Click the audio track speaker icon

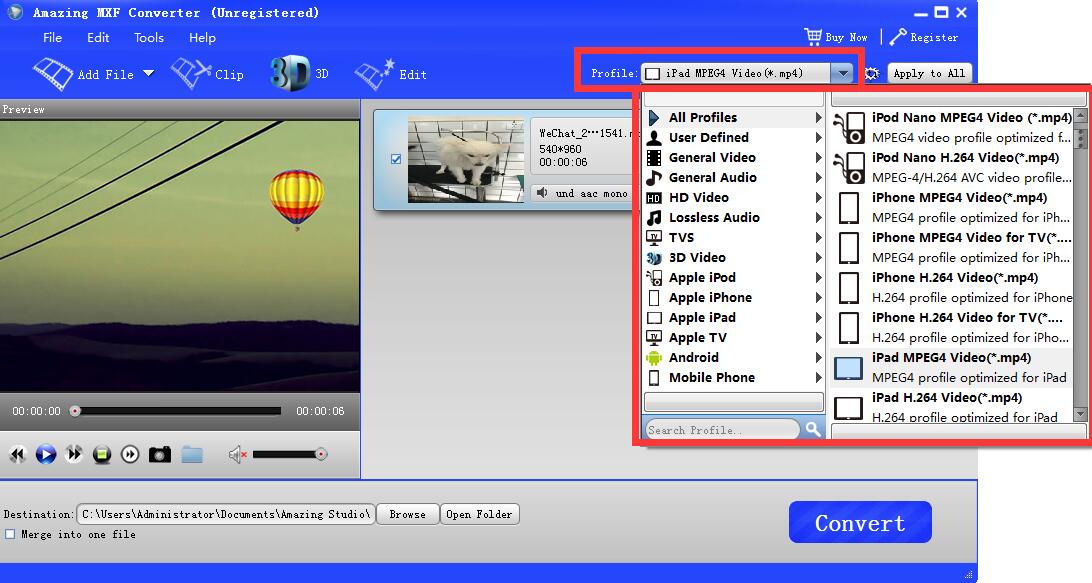click(542, 193)
